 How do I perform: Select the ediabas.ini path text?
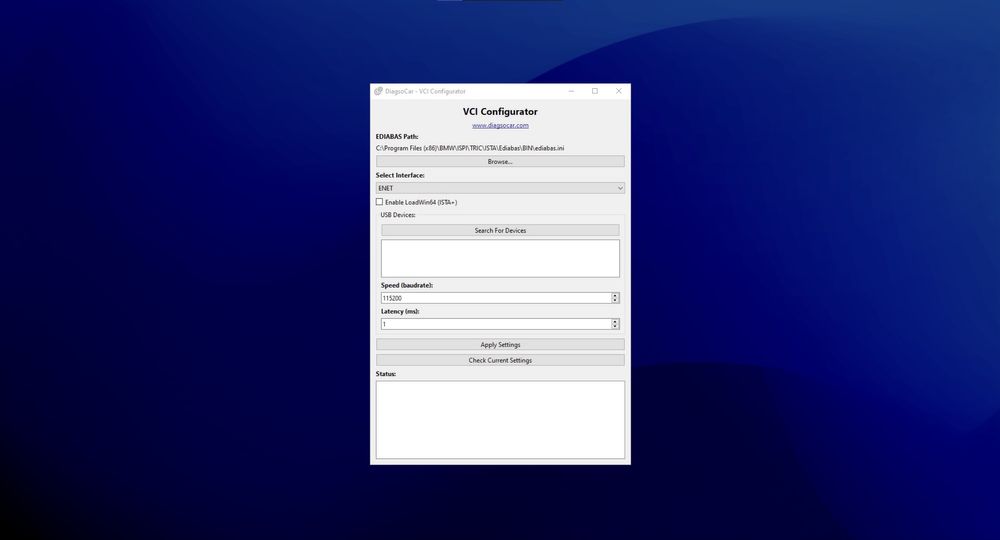[x=470, y=148]
